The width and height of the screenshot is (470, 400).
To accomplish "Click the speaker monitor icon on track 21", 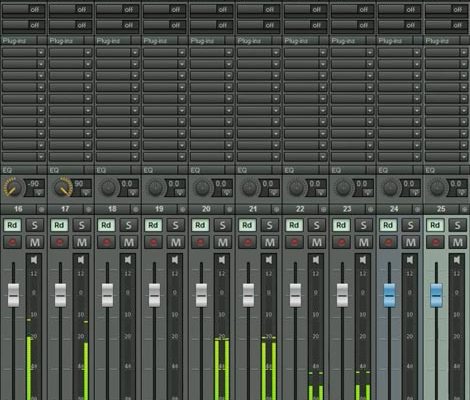I will tap(269, 260).
